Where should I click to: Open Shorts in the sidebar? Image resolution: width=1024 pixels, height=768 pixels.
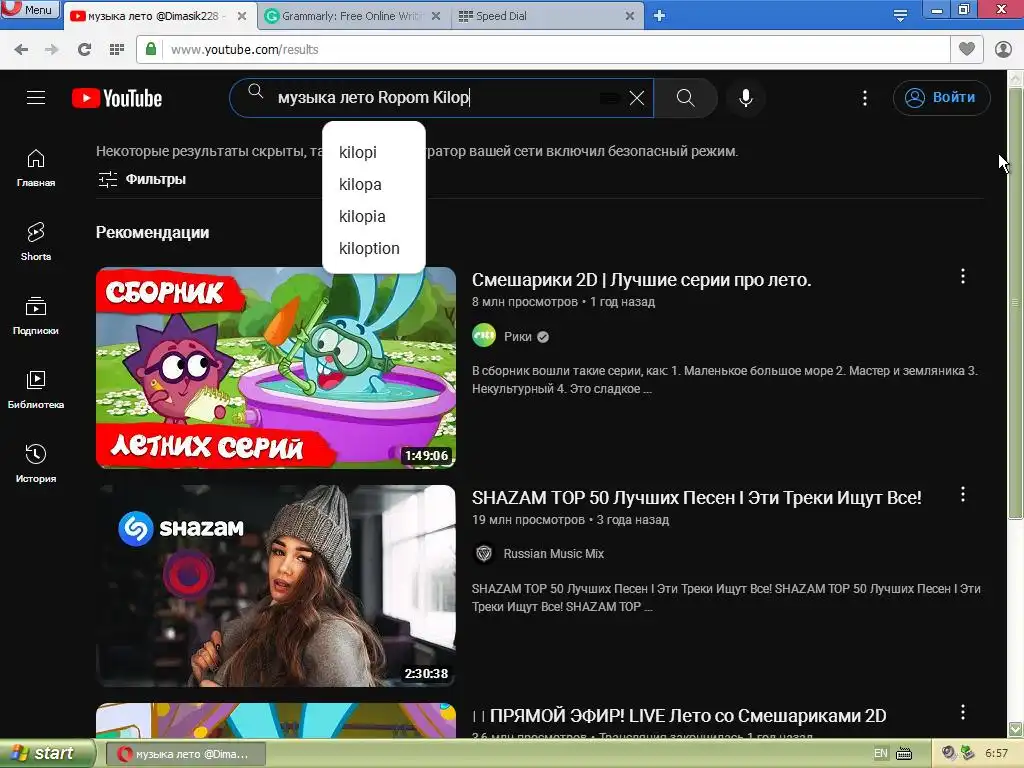[36, 242]
